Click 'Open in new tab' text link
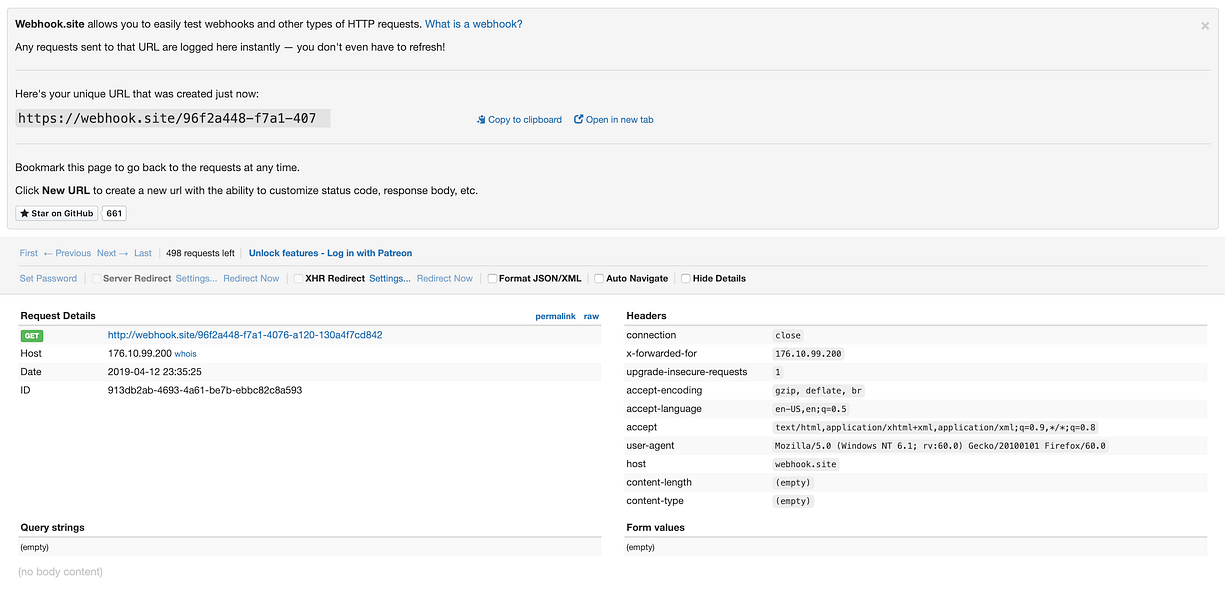The image size is (1225, 613). pyautogui.click(x=620, y=120)
